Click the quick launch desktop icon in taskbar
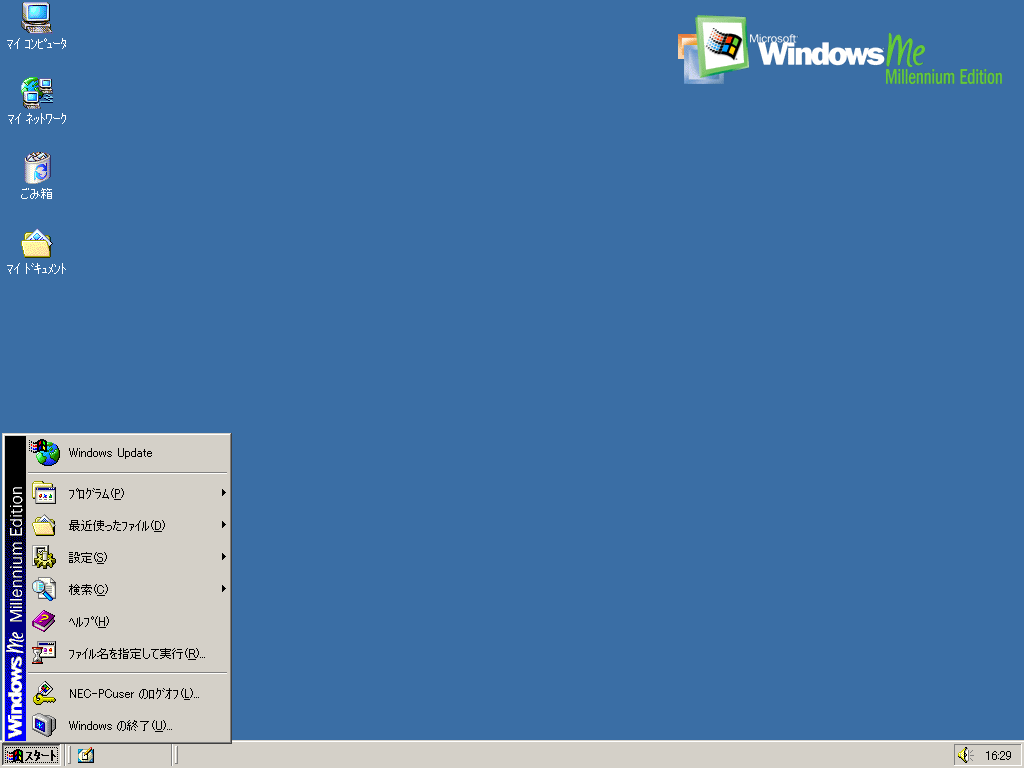The width and height of the screenshot is (1024, 768). click(86, 756)
